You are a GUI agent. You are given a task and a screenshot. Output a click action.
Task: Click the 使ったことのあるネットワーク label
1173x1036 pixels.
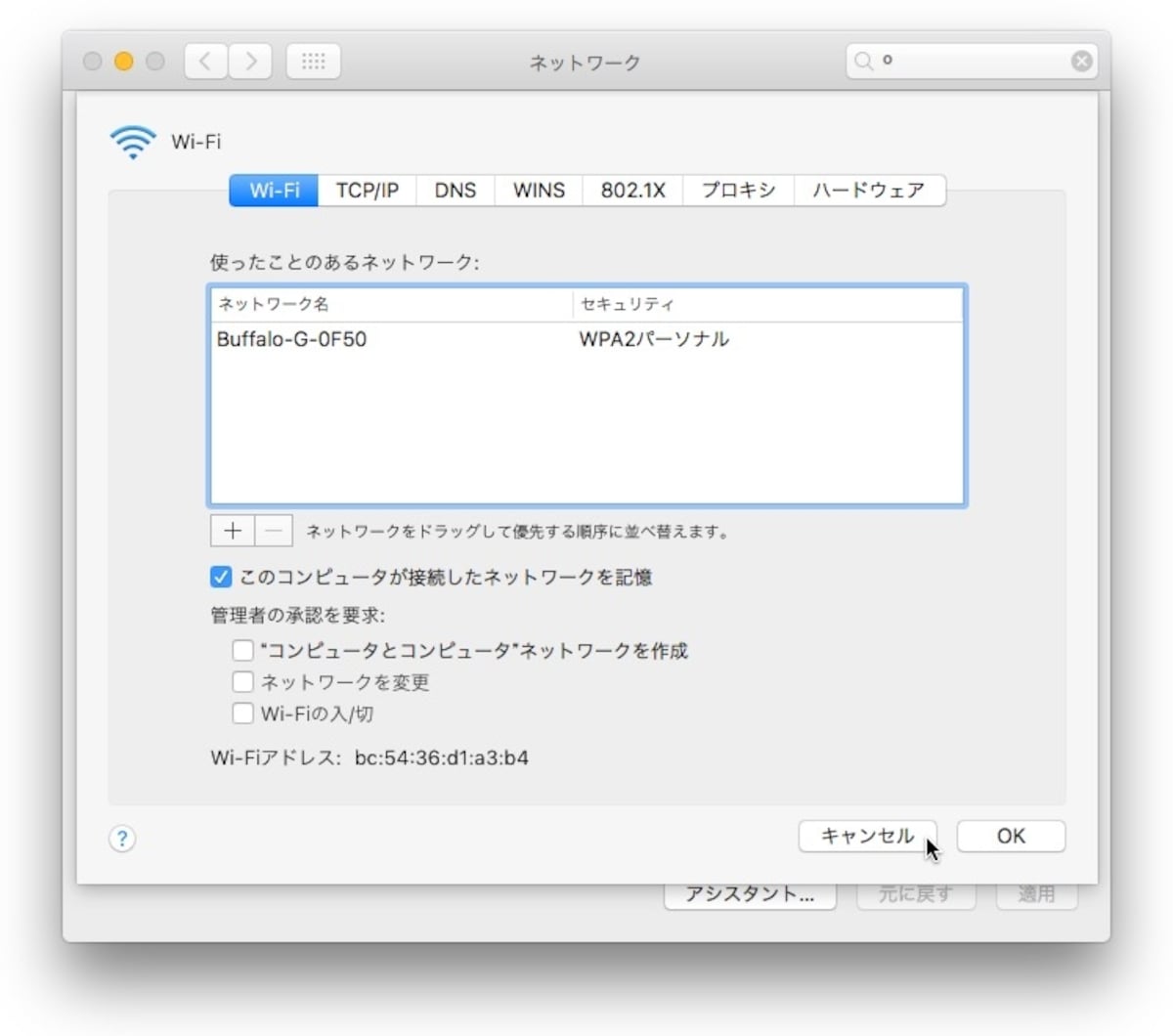click(x=345, y=262)
